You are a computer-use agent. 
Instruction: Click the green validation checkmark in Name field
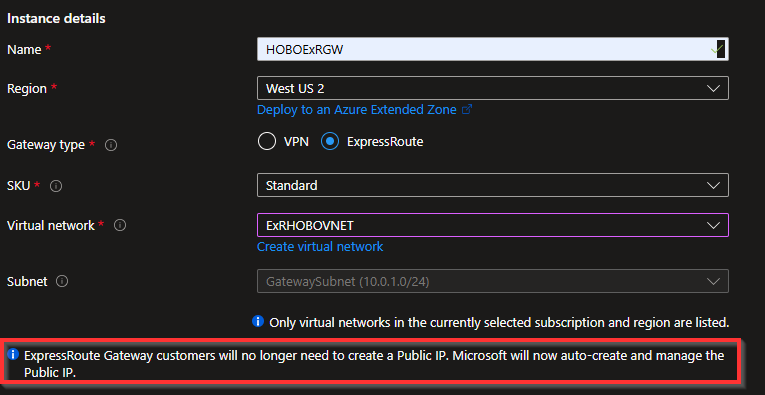click(x=716, y=49)
